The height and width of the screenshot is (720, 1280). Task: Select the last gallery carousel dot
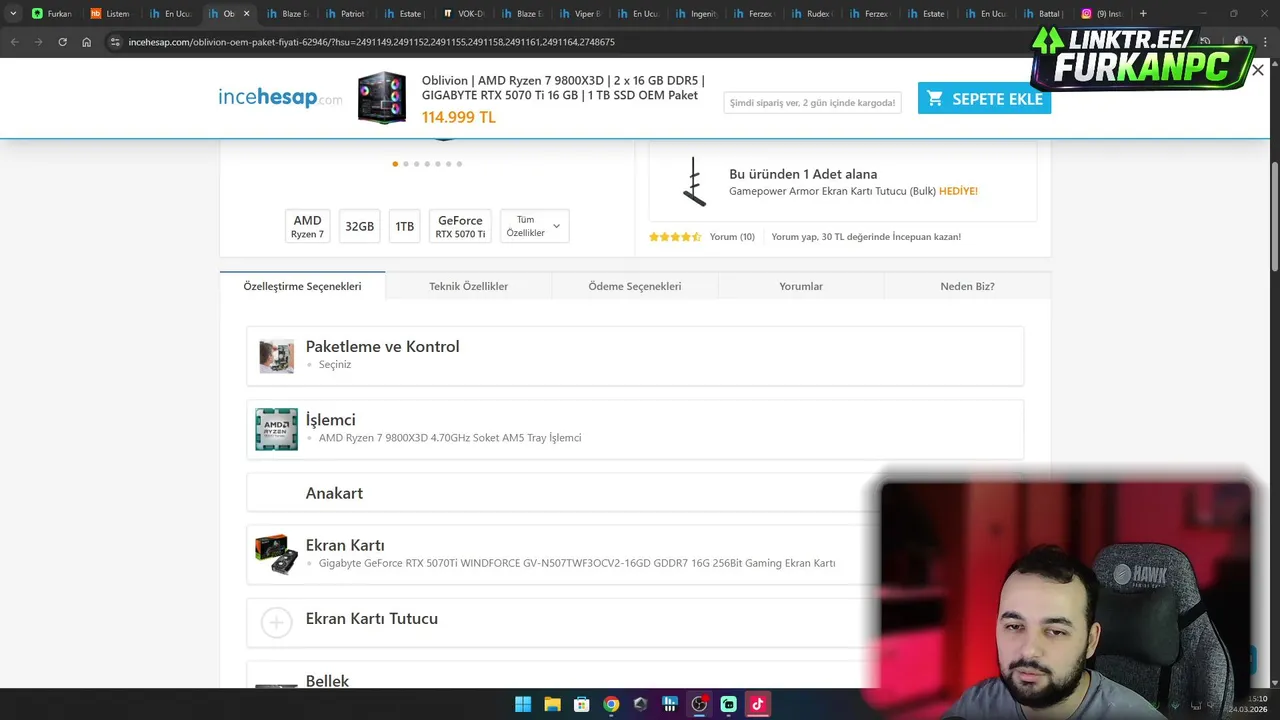click(x=459, y=164)
